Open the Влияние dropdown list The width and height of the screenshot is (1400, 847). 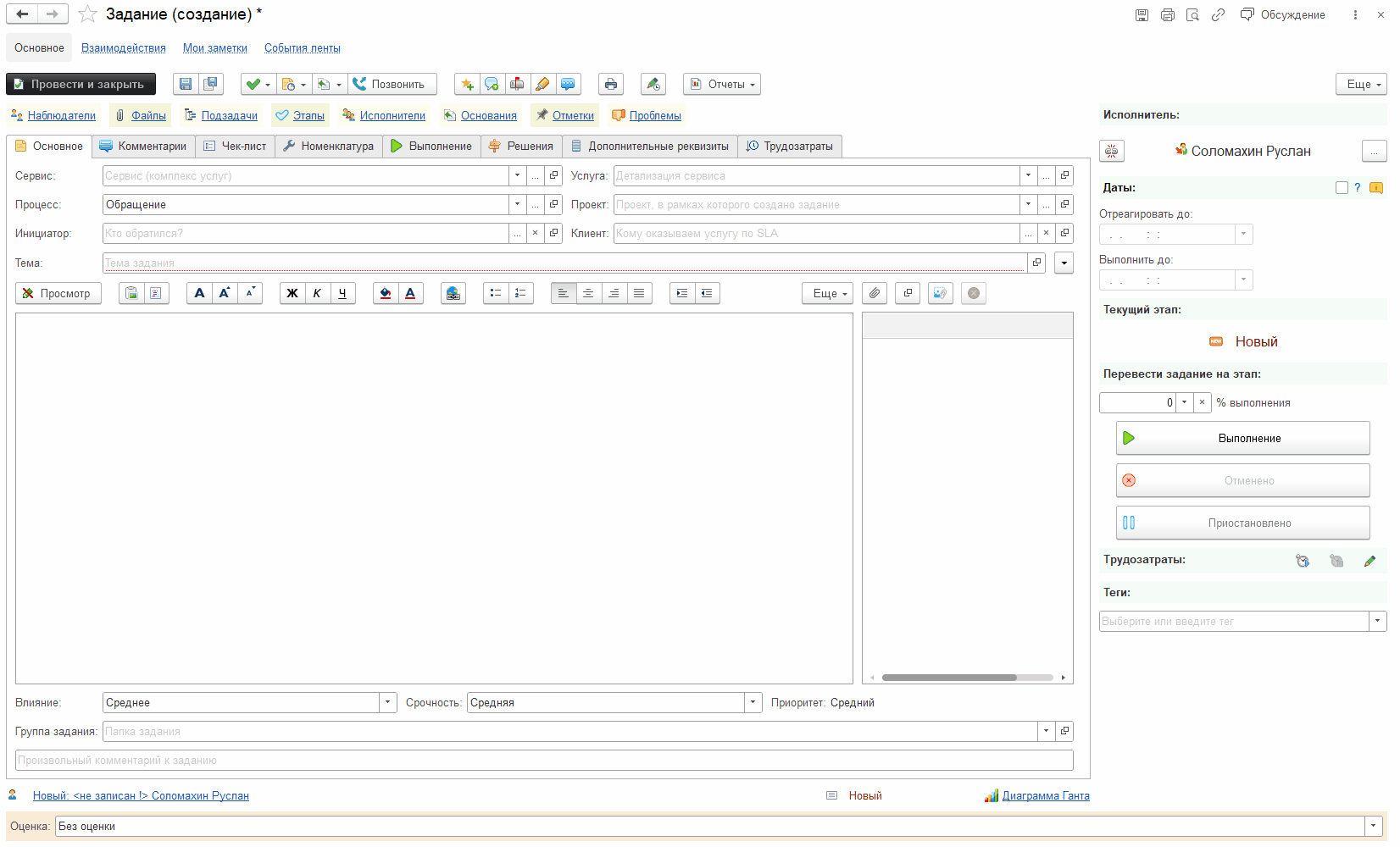pos(387,702)
